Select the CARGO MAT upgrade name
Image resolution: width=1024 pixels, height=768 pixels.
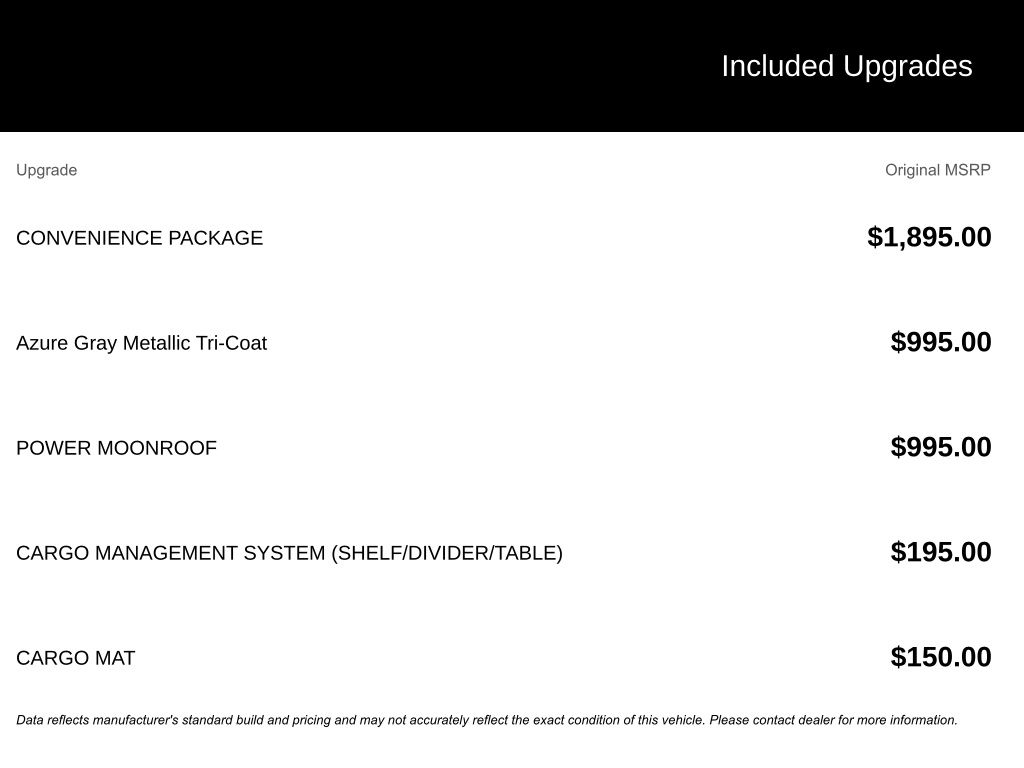pyautogui.click(x=75, y=658)
